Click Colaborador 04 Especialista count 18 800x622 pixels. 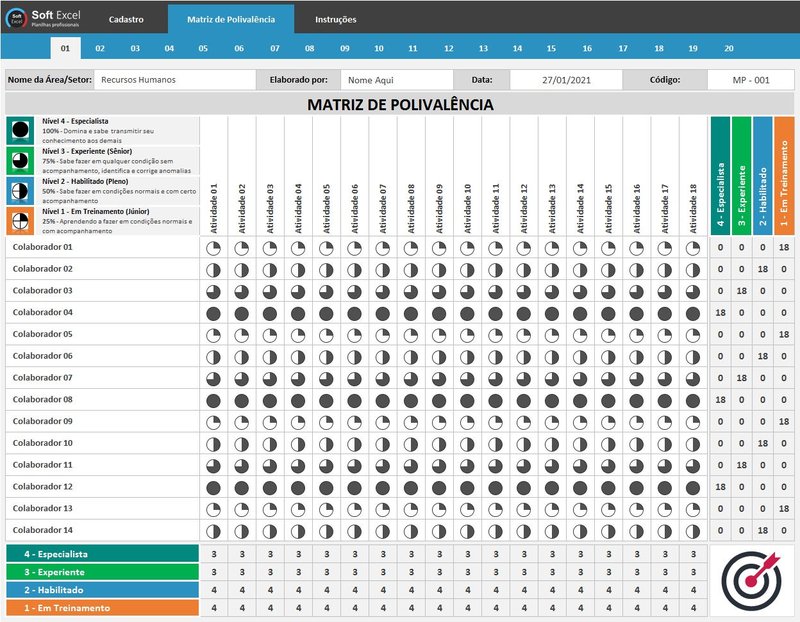[720, 313]
